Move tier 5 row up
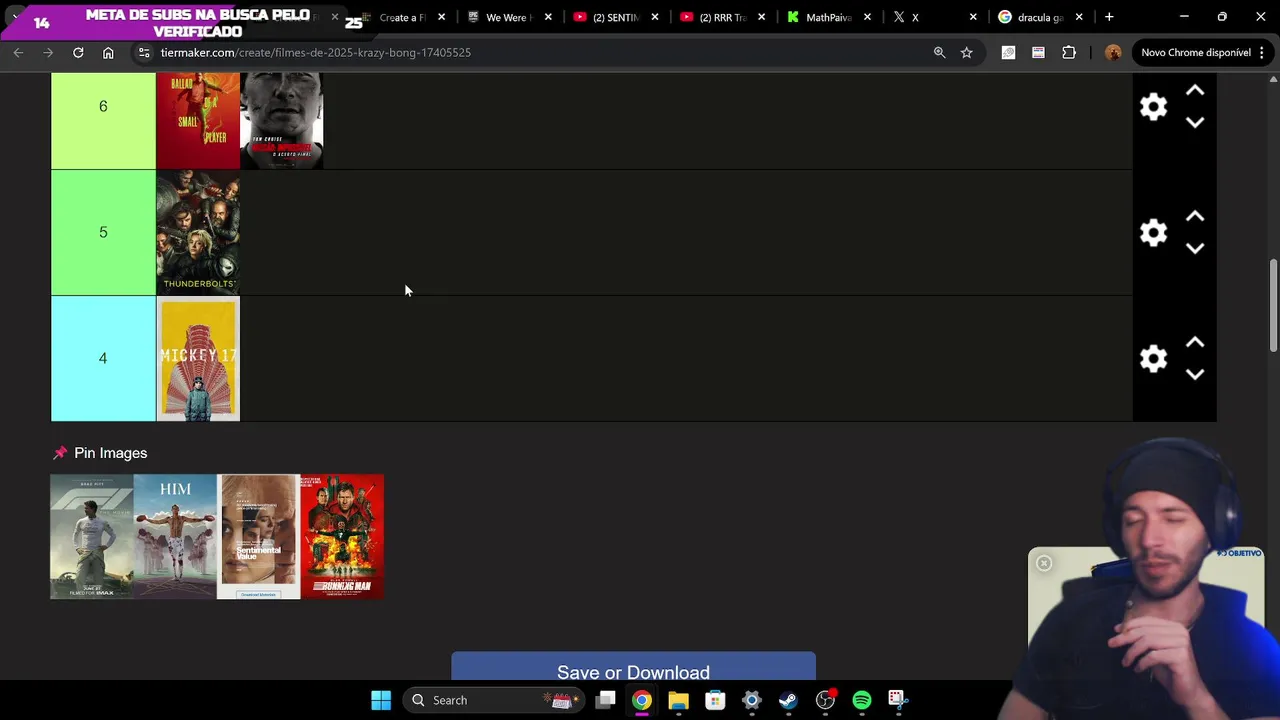1280x720 pixels. coord(1195,217)
